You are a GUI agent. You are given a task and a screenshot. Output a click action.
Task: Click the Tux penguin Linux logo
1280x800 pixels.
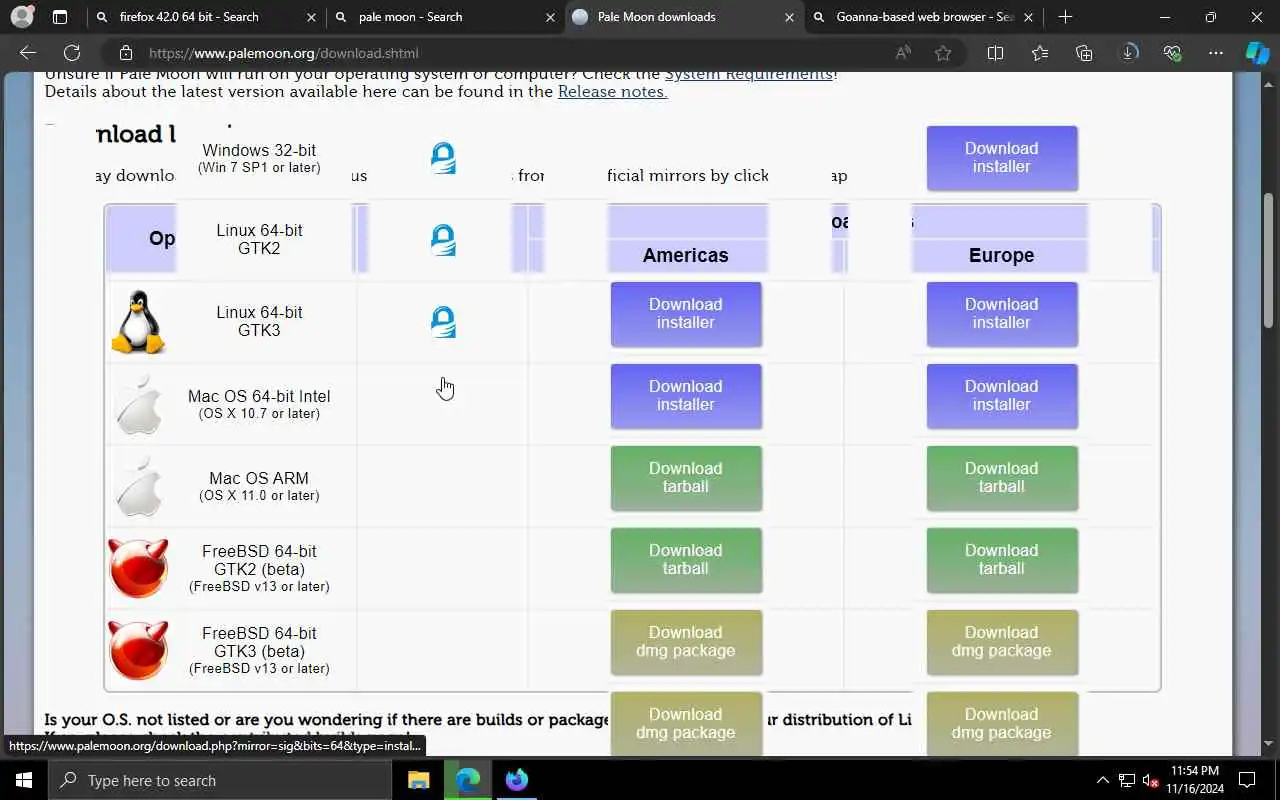(x=138, y=322)
